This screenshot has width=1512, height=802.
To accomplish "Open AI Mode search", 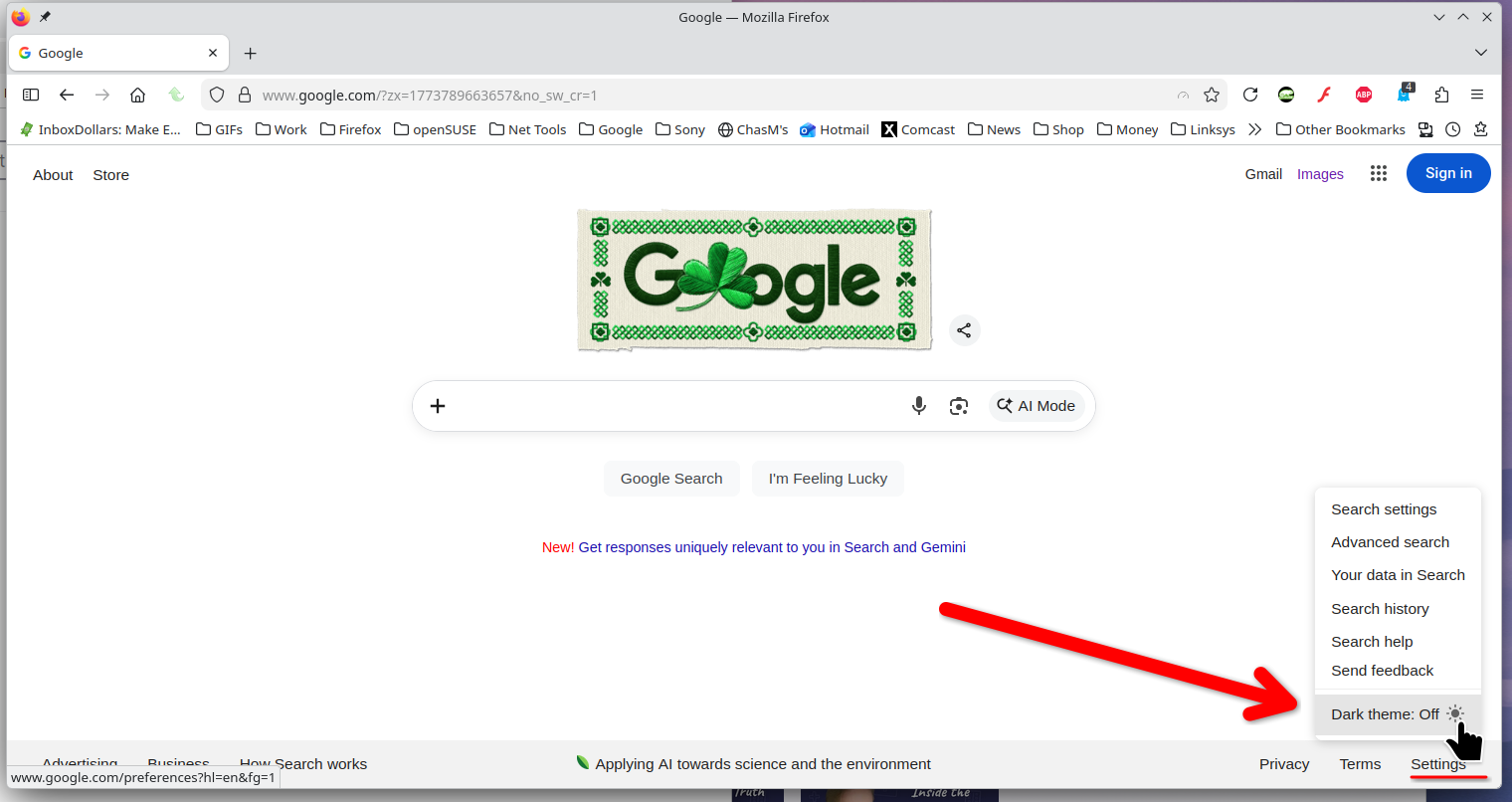I will point(1037,406).
